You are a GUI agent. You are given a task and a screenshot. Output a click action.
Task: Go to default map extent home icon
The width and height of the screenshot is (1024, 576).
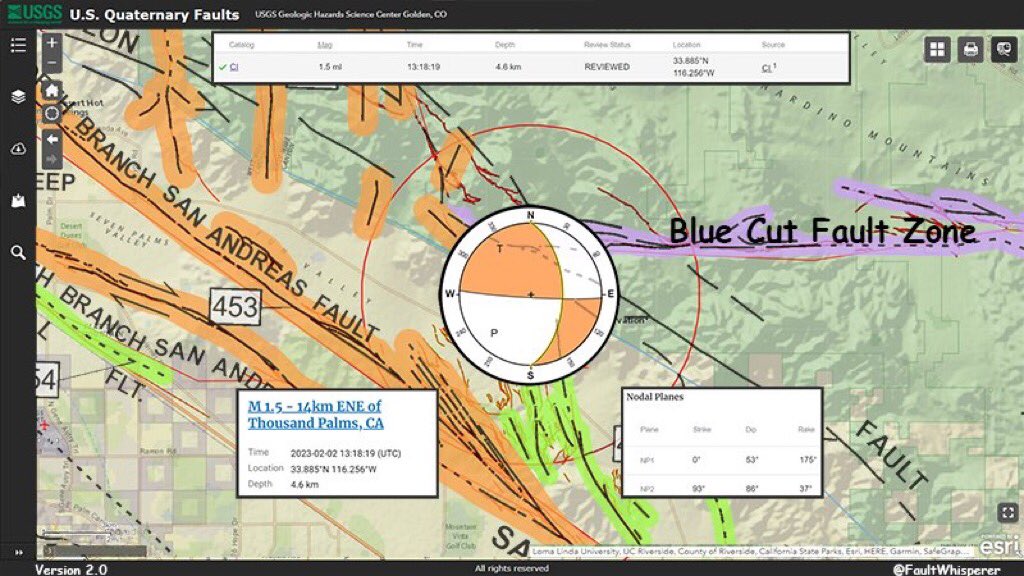tap(52, 91)
